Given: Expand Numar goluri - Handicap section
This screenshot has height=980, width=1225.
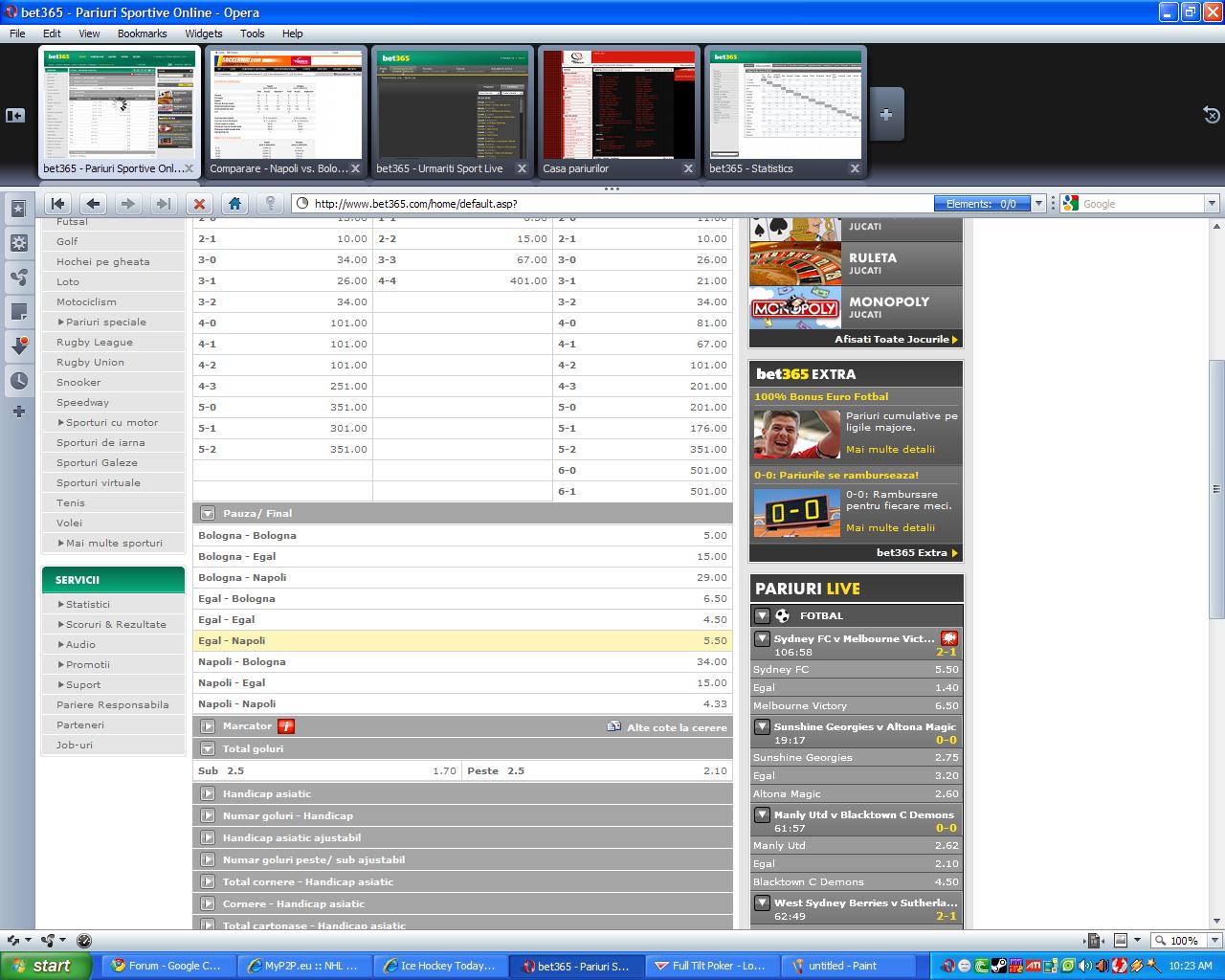Looking at the screenshot, I should coord(208,815).
